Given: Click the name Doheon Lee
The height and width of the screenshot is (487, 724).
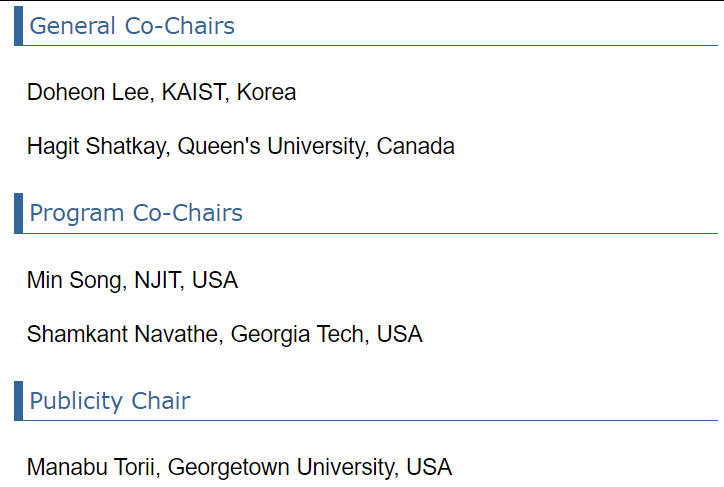Looking at the screenshot, I should 88,92.
